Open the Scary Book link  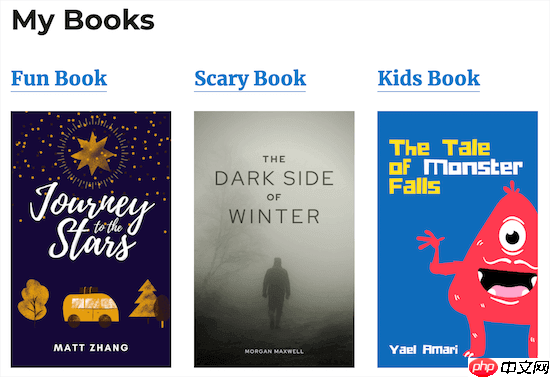point(250,79)
